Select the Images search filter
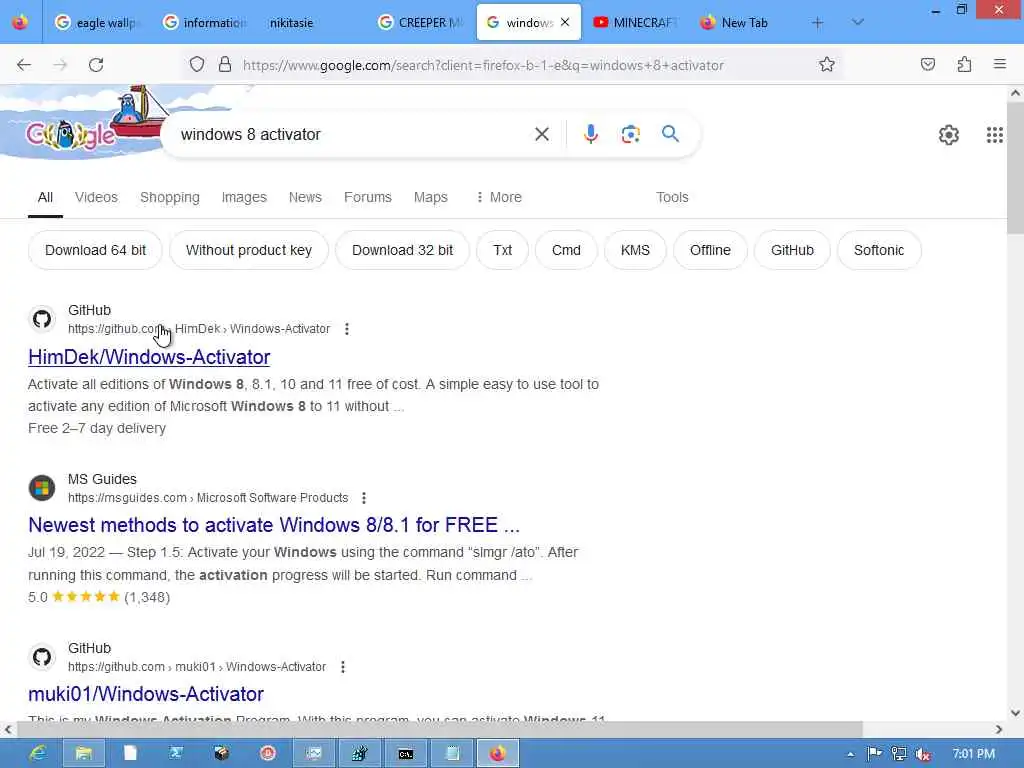The width and height of the screenshot is (1024, 768). (244, 197)
